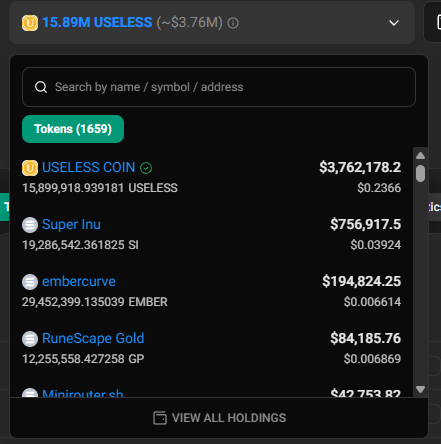
Task: Select the $0.03924 price text
Action: pos(376,245)
